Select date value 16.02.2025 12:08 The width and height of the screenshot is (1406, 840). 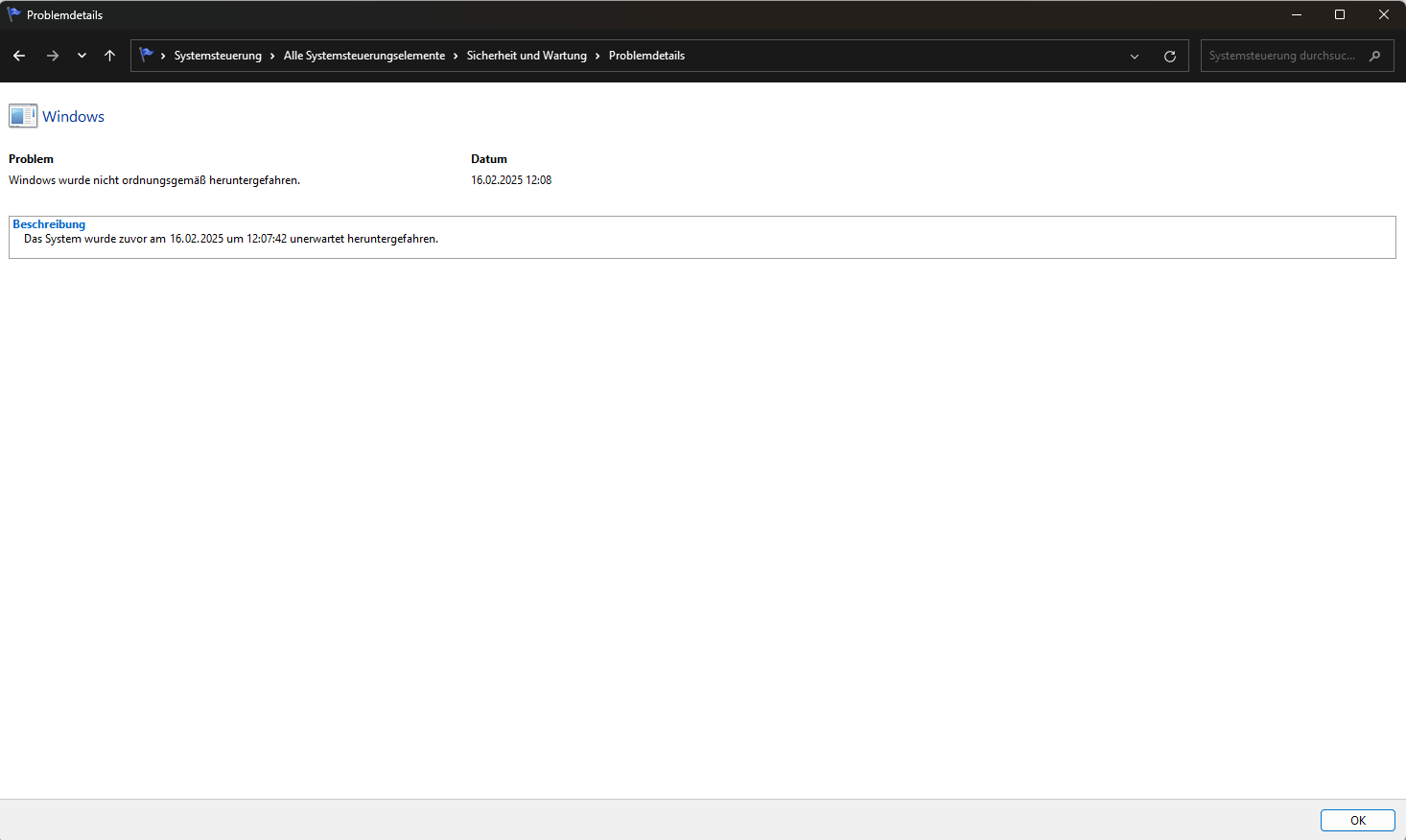511,180
